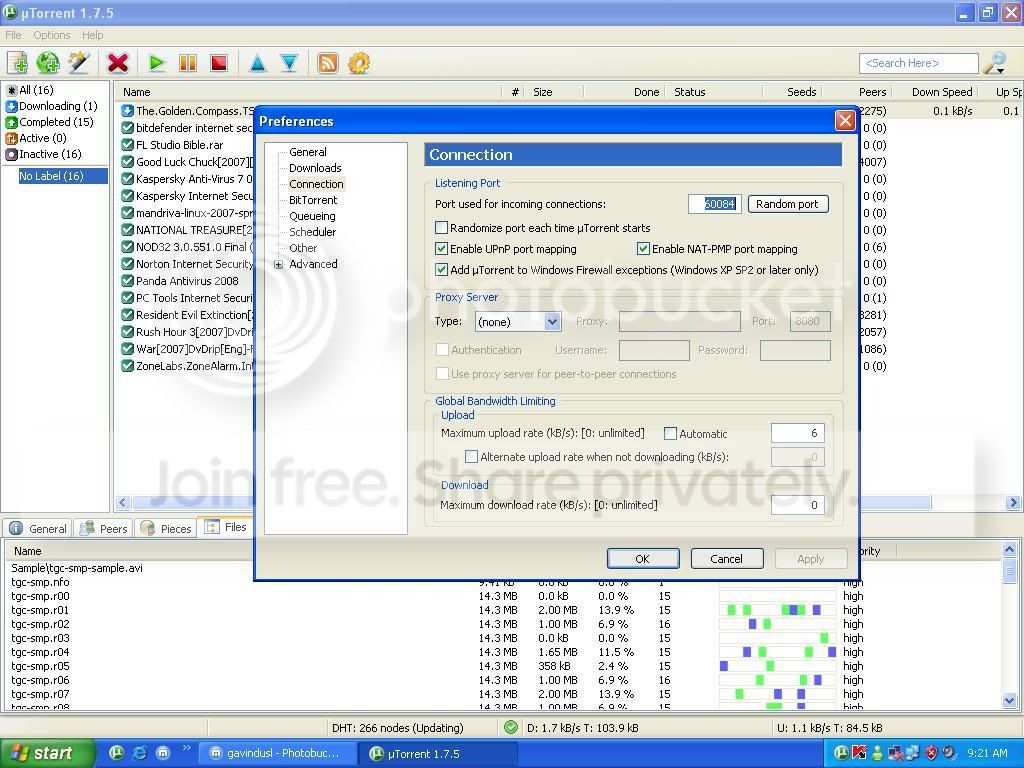
Task: Click the green network status icon
Action: [x=511, y=727]
